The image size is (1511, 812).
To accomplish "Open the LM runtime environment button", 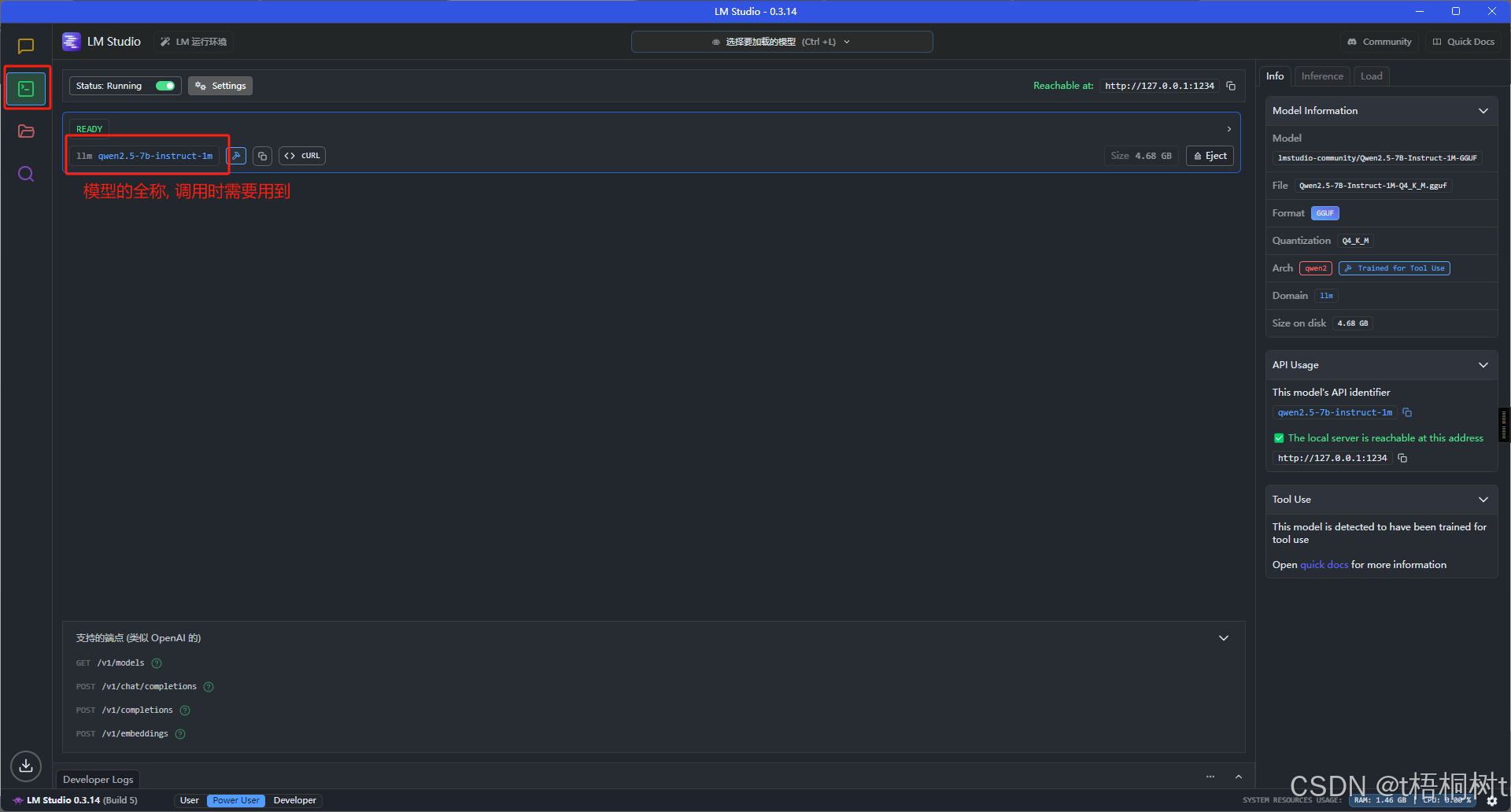I will pyautogui.click(x=194, y=42).
